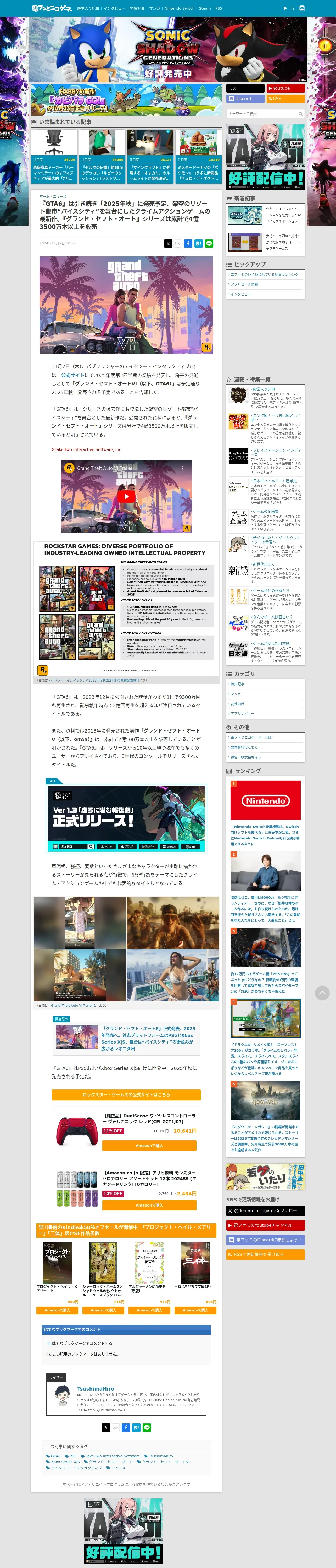The width and height of the screenshot is (336, 1568).
Task: Click the @denfaminicogameをフォロー button
Action: coord(265,1211)
